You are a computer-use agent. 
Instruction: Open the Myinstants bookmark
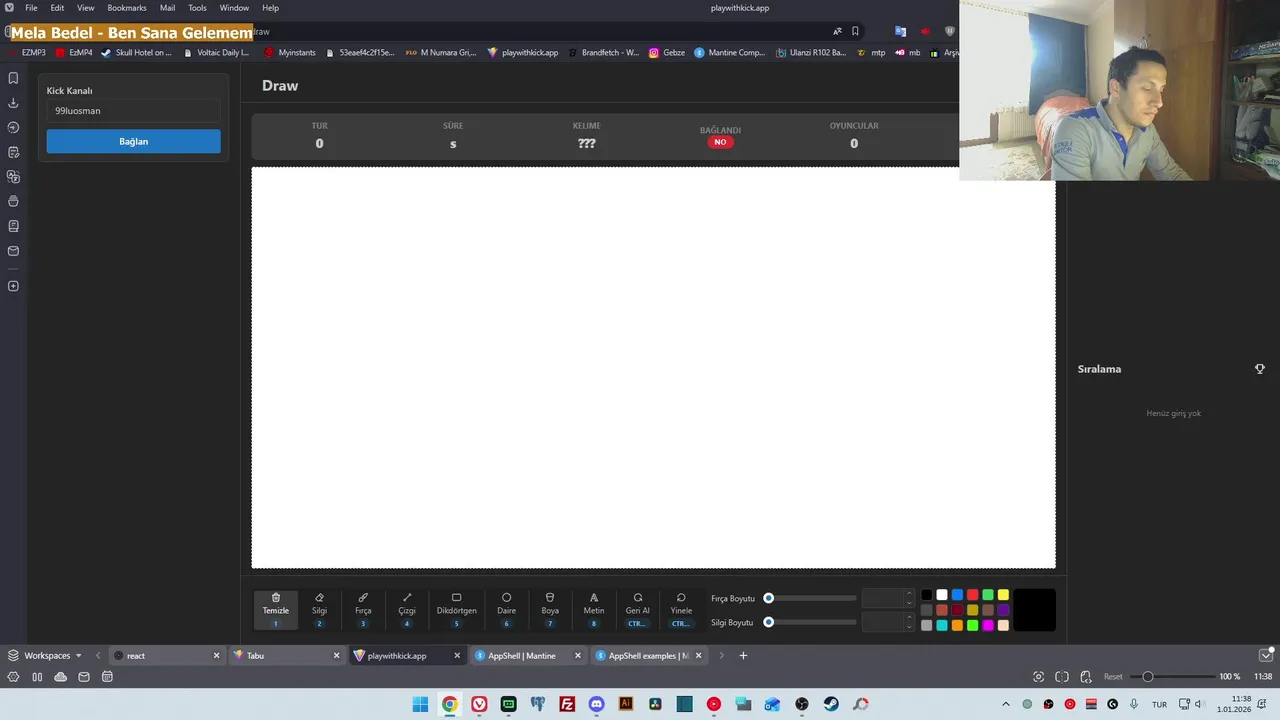tap(290, 52)
